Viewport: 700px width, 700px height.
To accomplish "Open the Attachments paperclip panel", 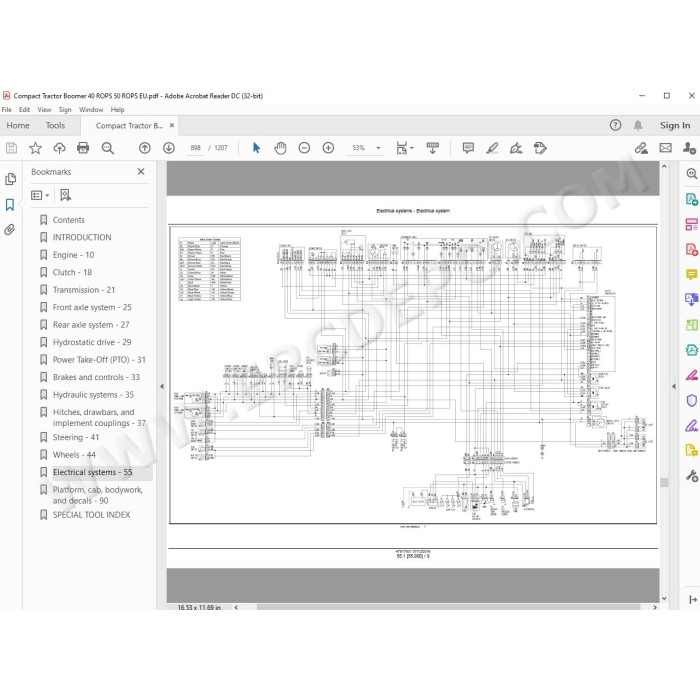I will 10,229.
